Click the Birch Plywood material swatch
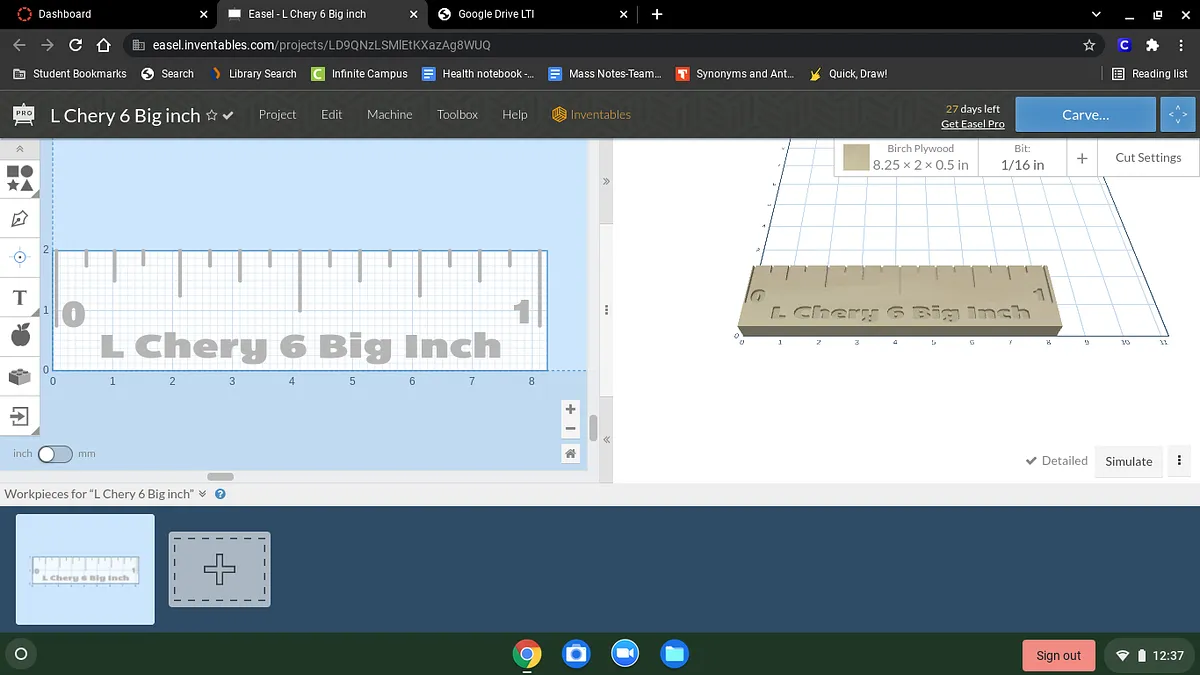This screenshot has width=1200, height=675. (856, 158)
